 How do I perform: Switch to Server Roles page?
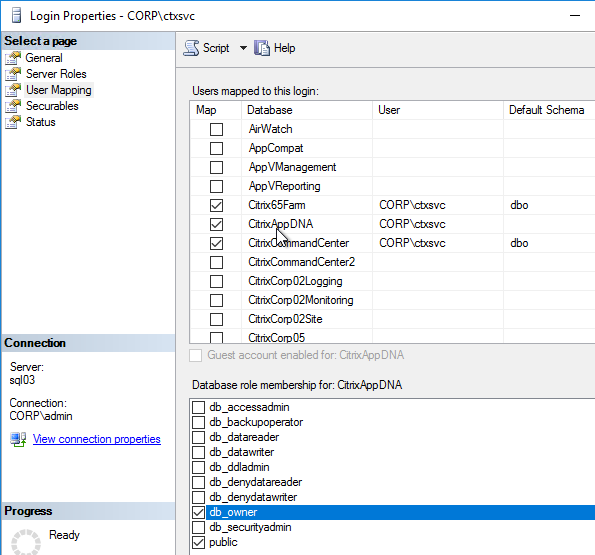56,74
